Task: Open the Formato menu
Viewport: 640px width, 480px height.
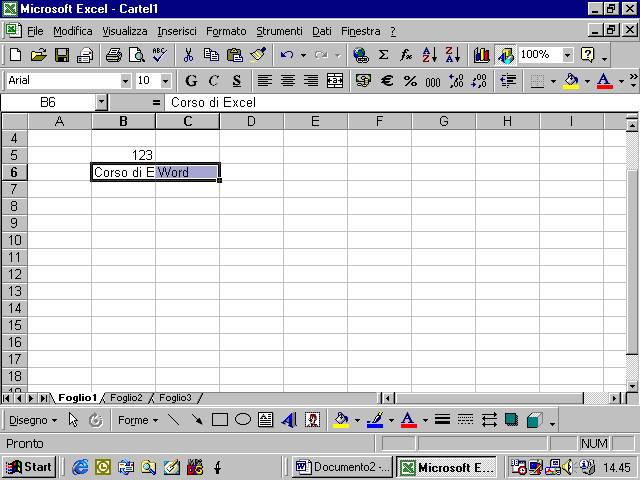Action: pos(226,31)
